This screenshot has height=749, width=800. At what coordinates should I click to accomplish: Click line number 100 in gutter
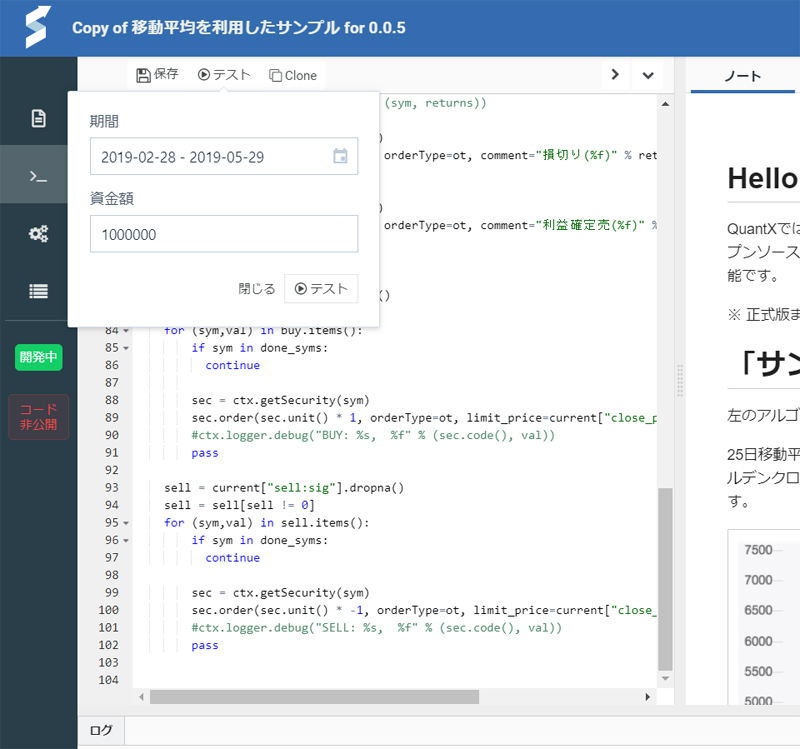(x=109, y=610)
